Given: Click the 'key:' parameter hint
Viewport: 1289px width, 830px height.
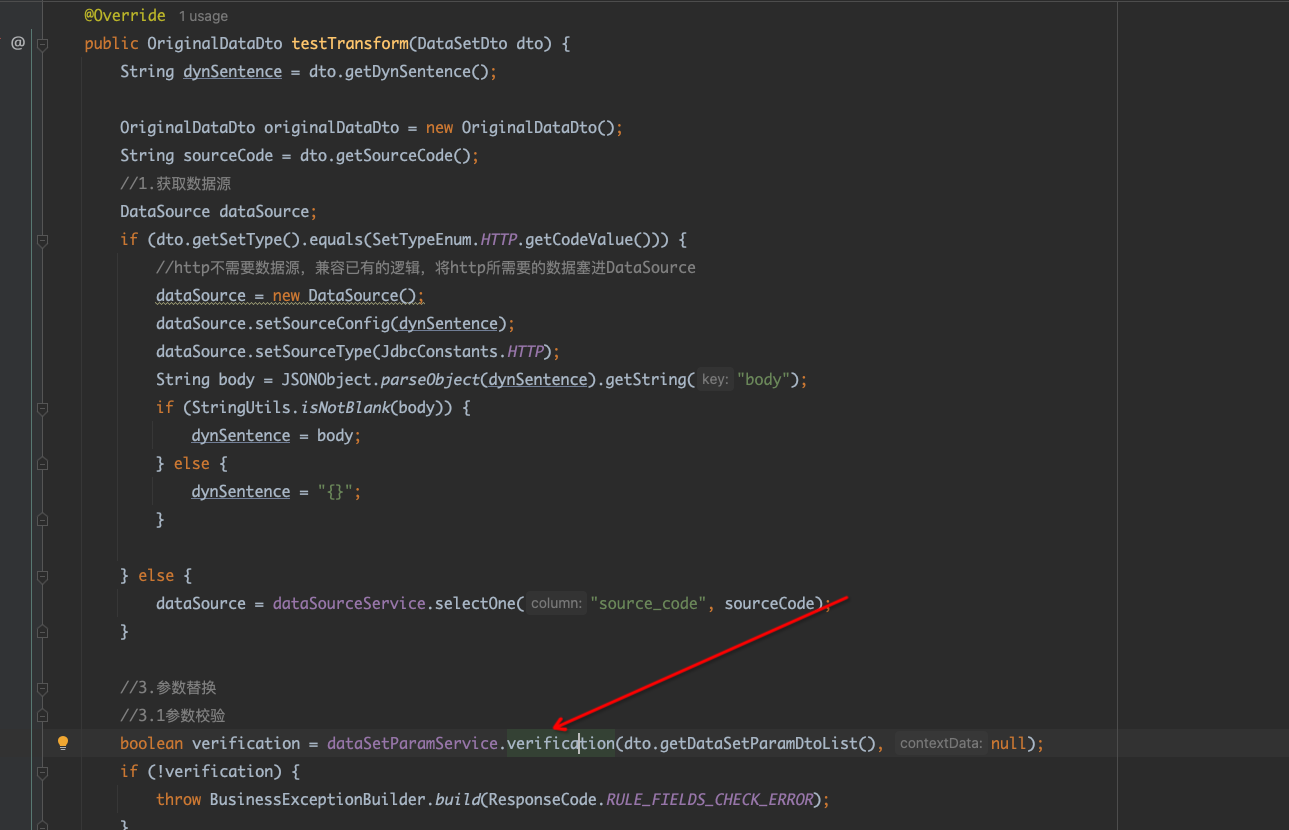Looking at the screenshot, I should 715,379.
